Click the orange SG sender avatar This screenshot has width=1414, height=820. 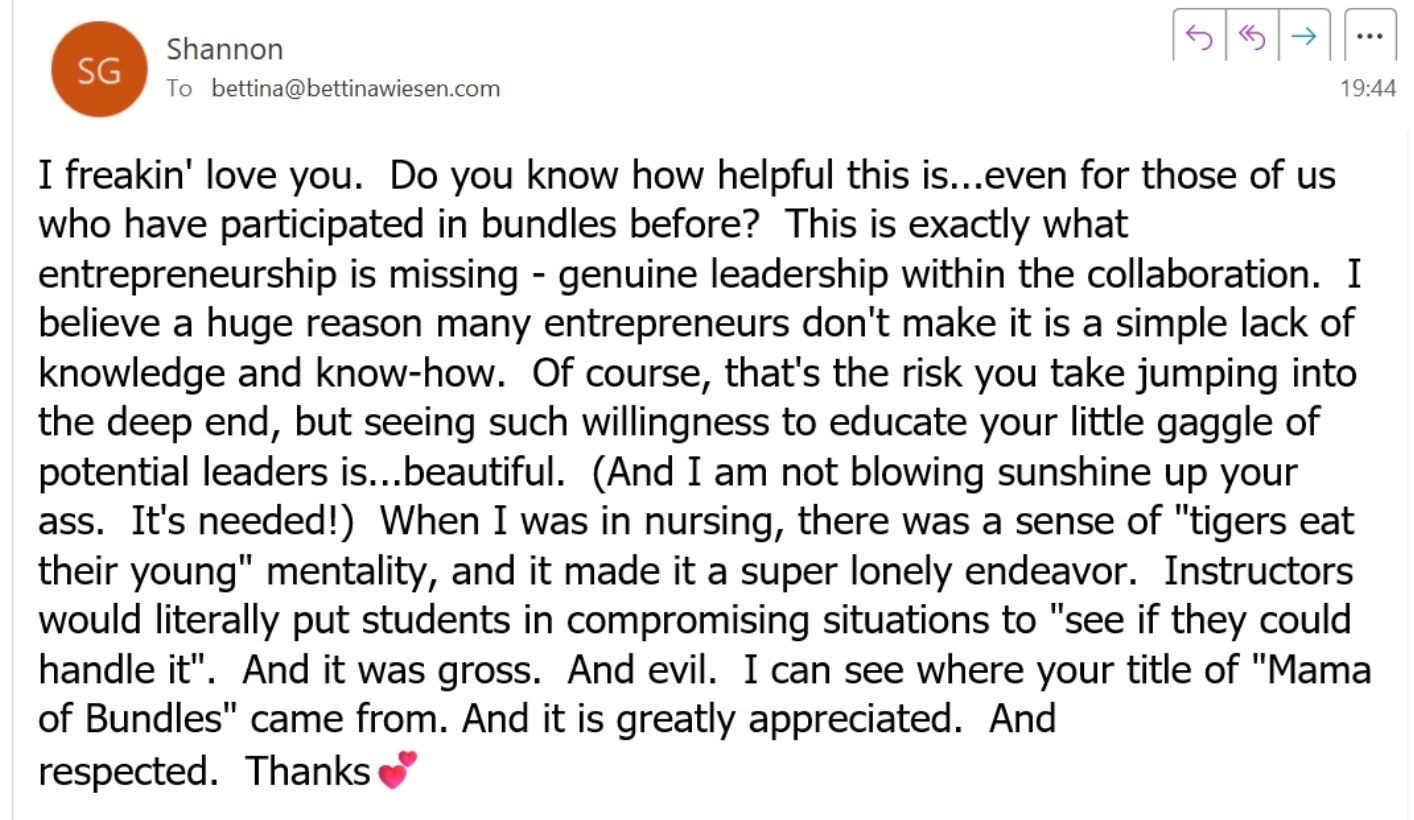pyautogui.click(x=99, y=69)
